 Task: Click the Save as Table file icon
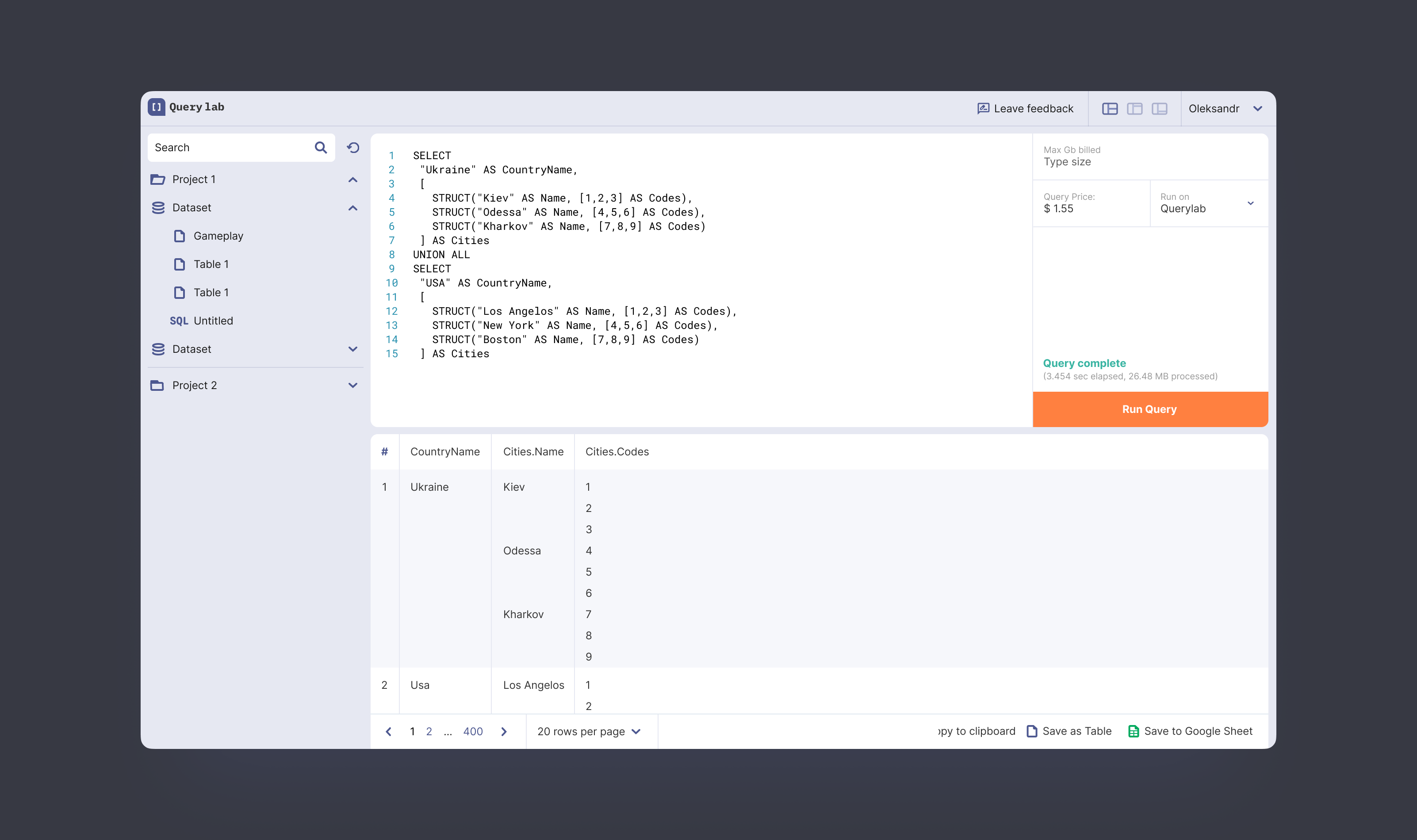1032,731
